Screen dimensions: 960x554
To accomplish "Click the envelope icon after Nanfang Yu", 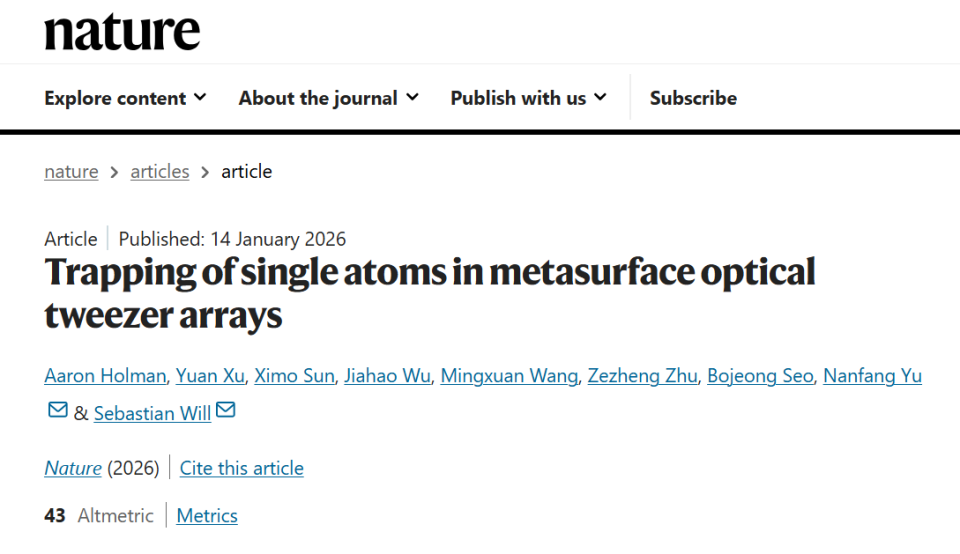I will point(58,410).
